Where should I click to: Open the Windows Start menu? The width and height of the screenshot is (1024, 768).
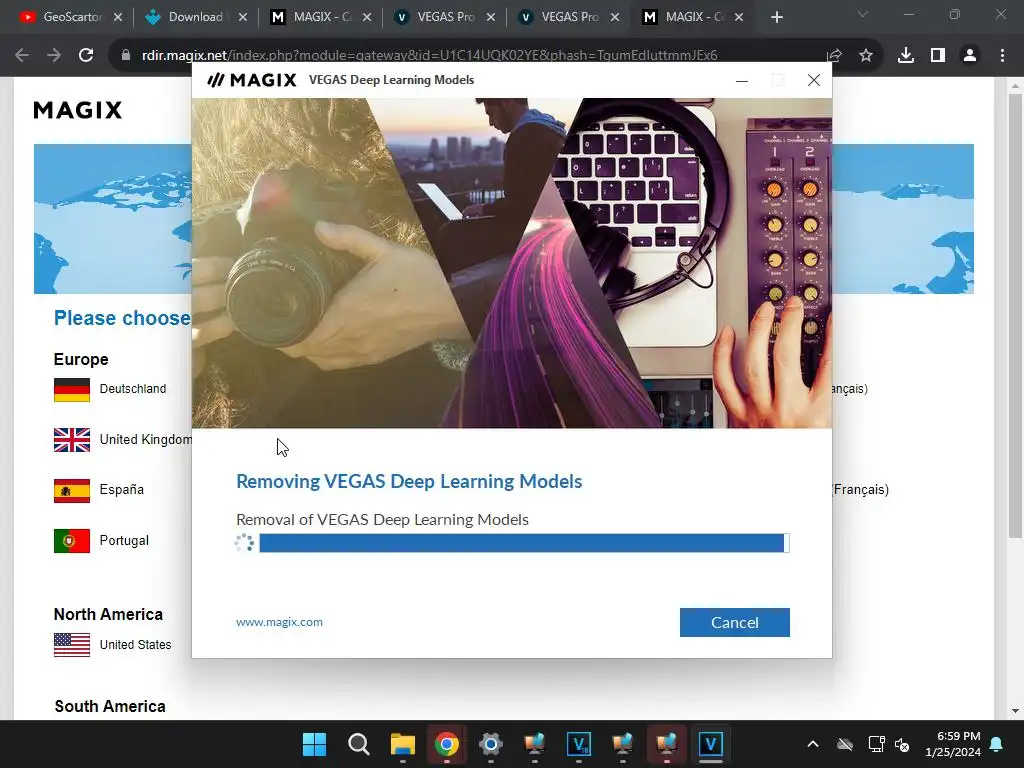pyautogui.click(x=314, y=744)
